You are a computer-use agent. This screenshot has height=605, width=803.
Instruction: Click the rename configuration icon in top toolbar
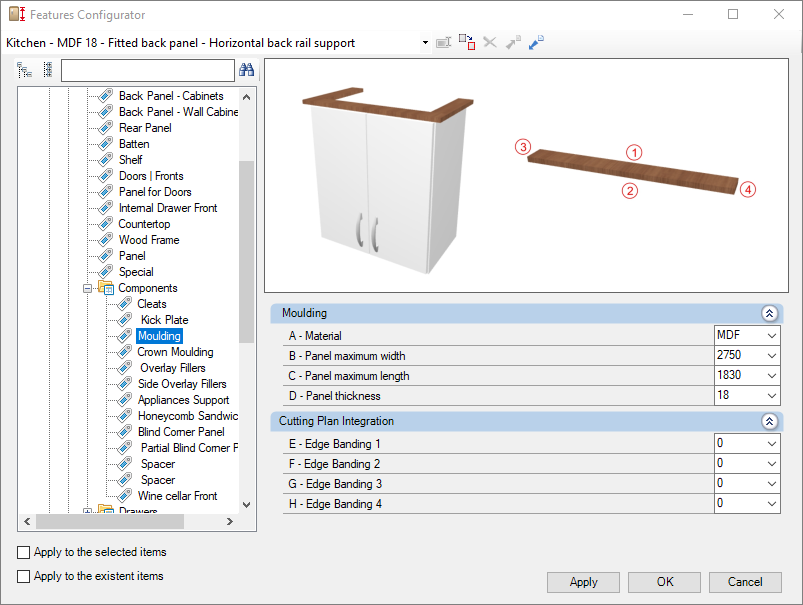click(443, 43)
